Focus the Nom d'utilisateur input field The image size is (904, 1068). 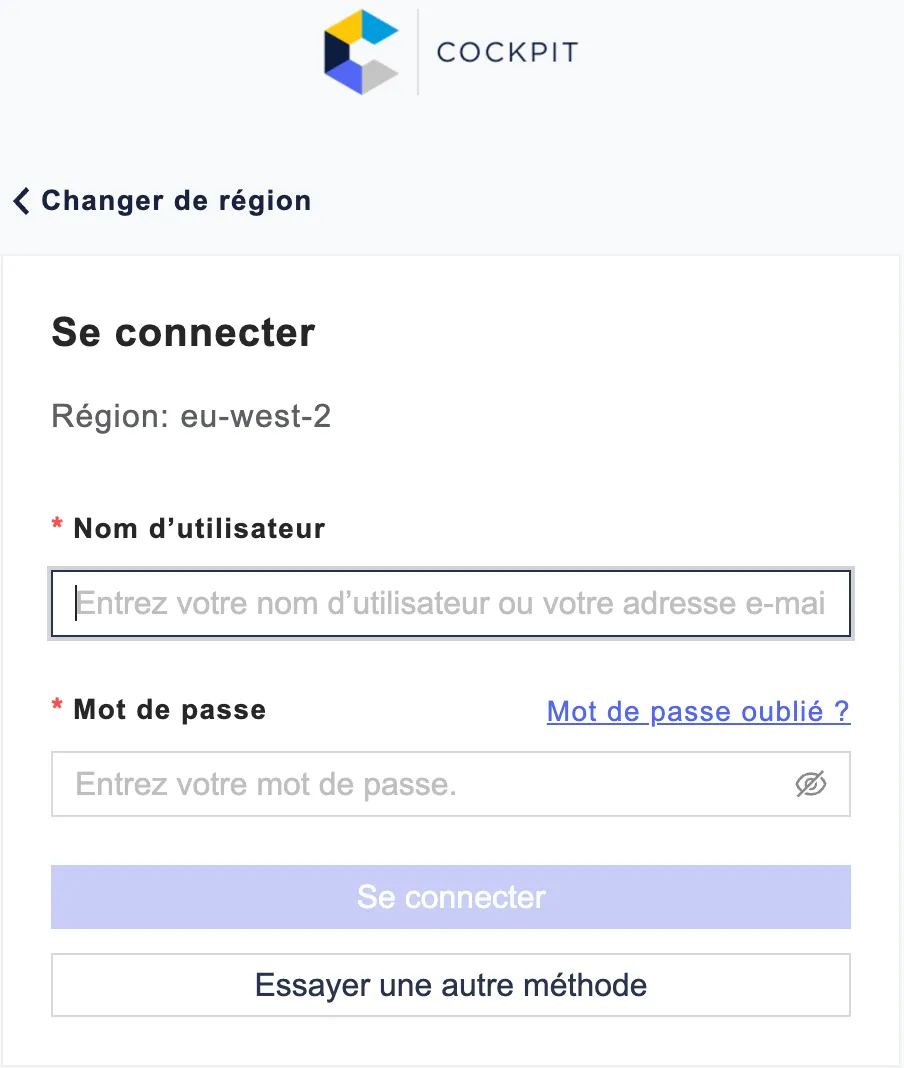[451, 604]
